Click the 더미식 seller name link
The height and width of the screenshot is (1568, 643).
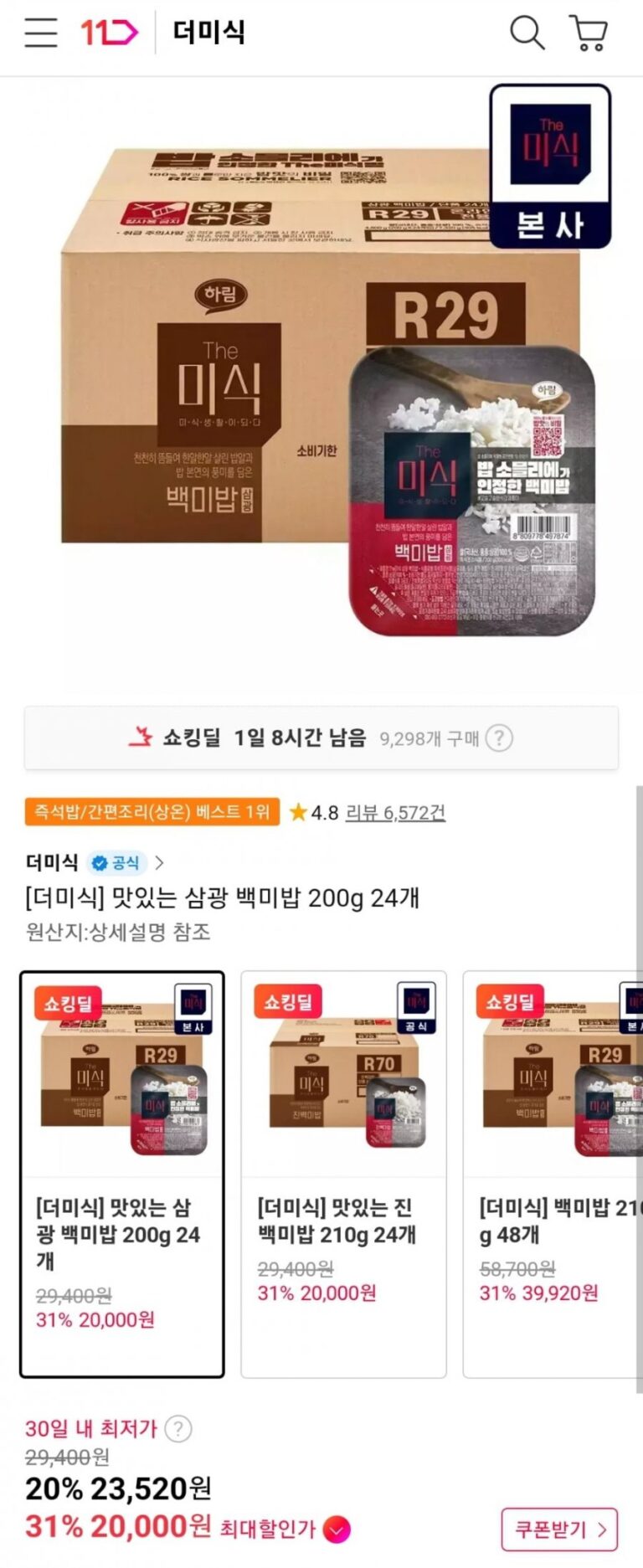[52, 862]
